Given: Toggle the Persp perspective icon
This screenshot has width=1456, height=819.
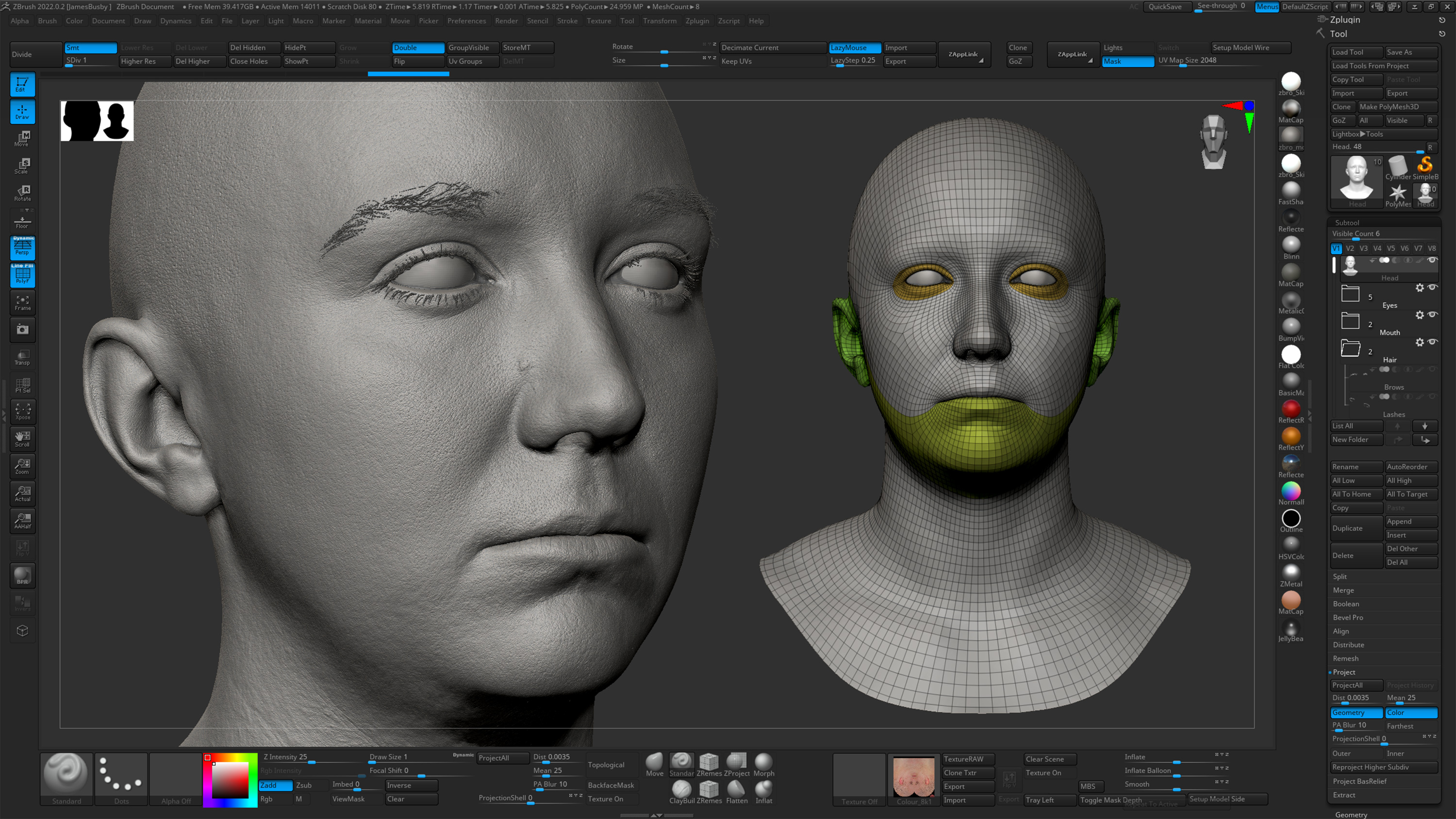Looking at the screenshot, I should pyautogui.click(x=23, y=247).
